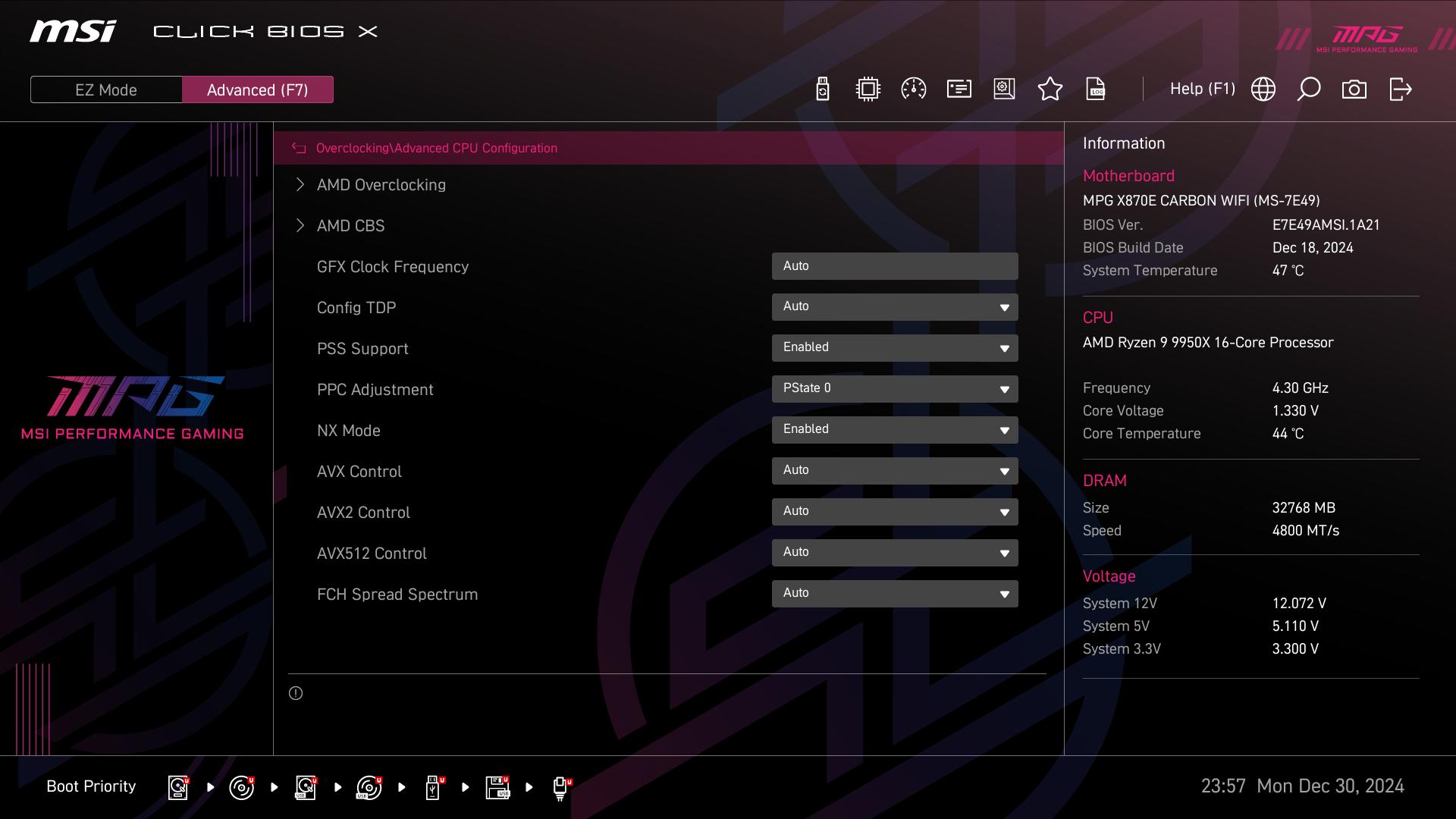Take a screenshot with the camera icon

[1354, 89]
